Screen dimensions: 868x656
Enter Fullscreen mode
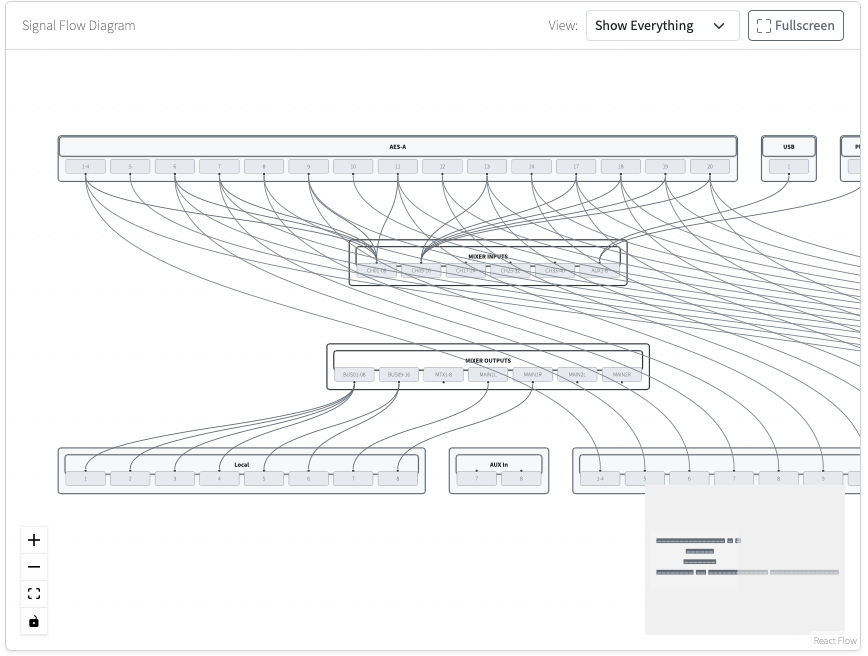point(795,25)
